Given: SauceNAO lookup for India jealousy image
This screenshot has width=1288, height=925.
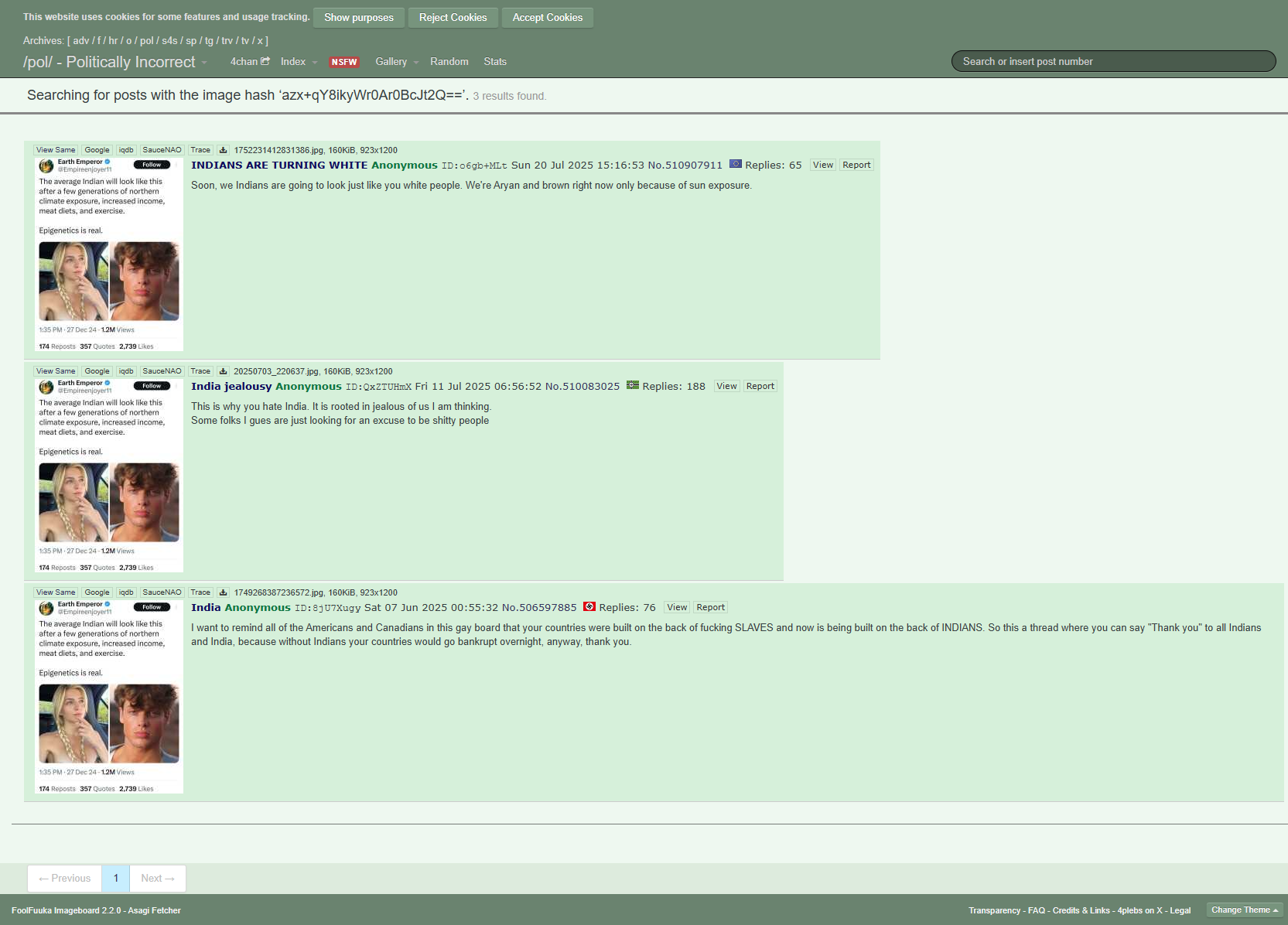Looking at the screenshot, I should point(162,371).
